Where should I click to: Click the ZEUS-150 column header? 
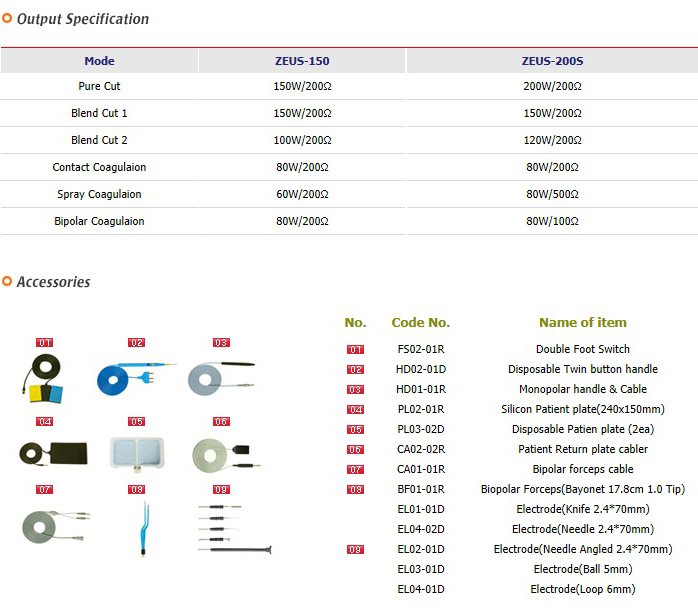click(x=302, y=61)
